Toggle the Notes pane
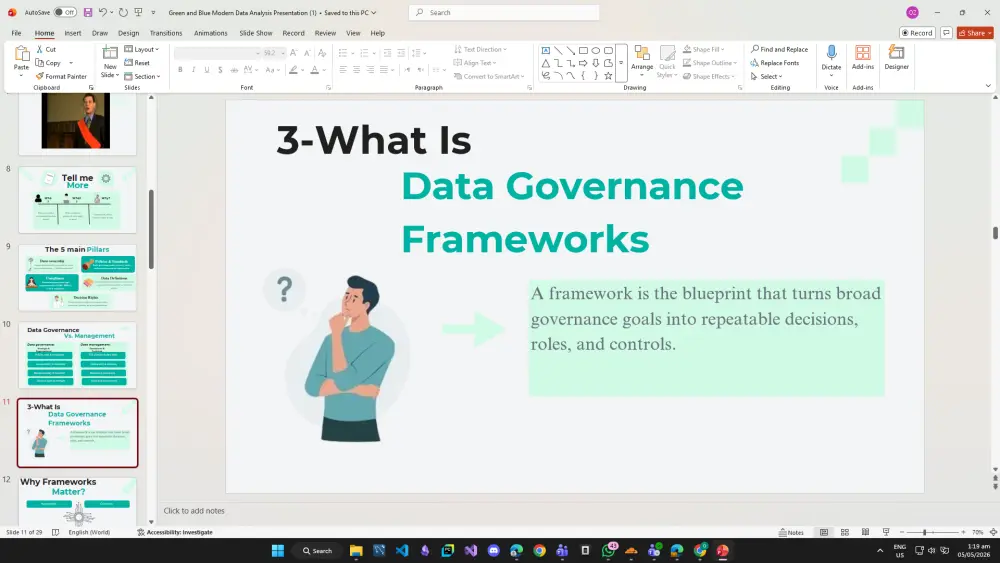 point(791,532)
